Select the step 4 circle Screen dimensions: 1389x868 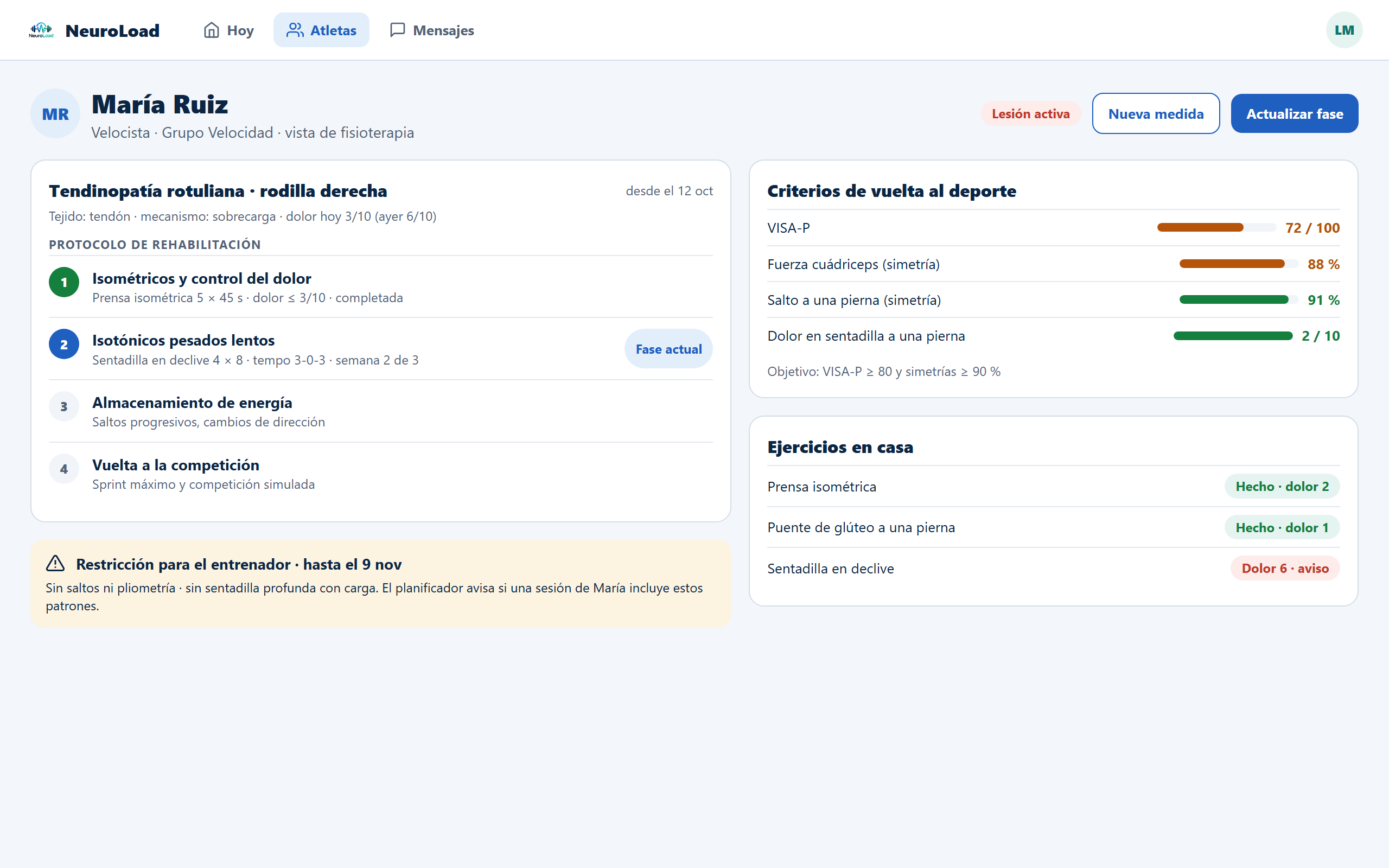[63, 469]
